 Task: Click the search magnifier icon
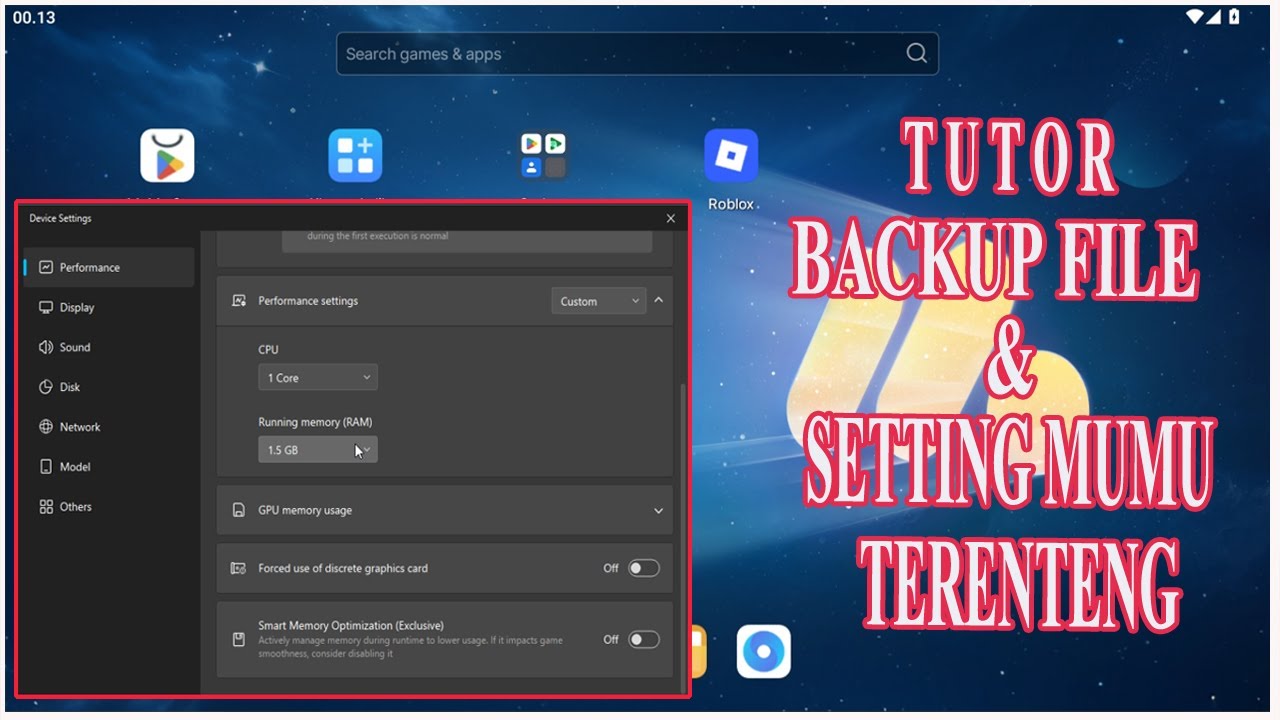pyautogui.click(x=916, y=54)
